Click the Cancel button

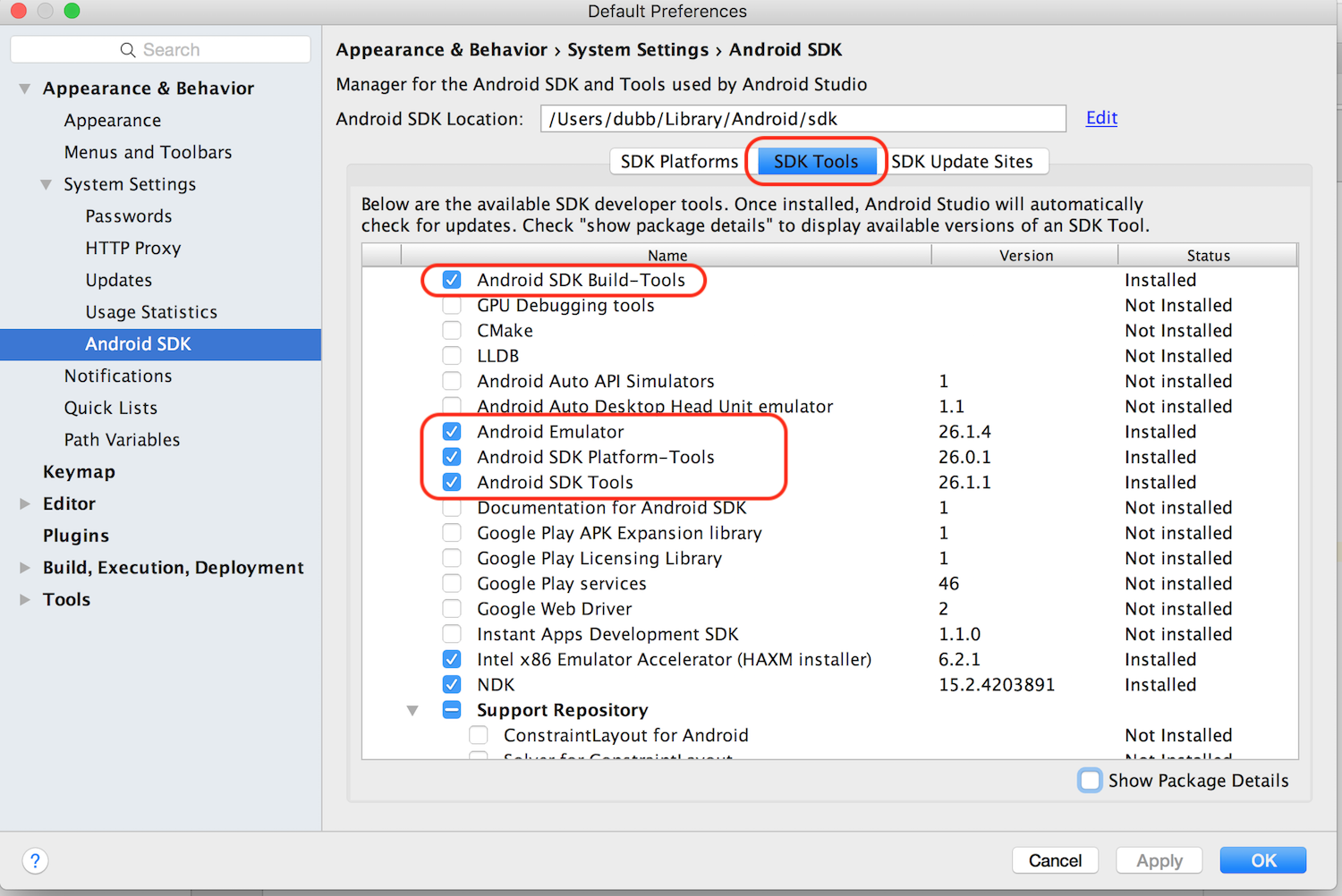(x=1055, y=860)
